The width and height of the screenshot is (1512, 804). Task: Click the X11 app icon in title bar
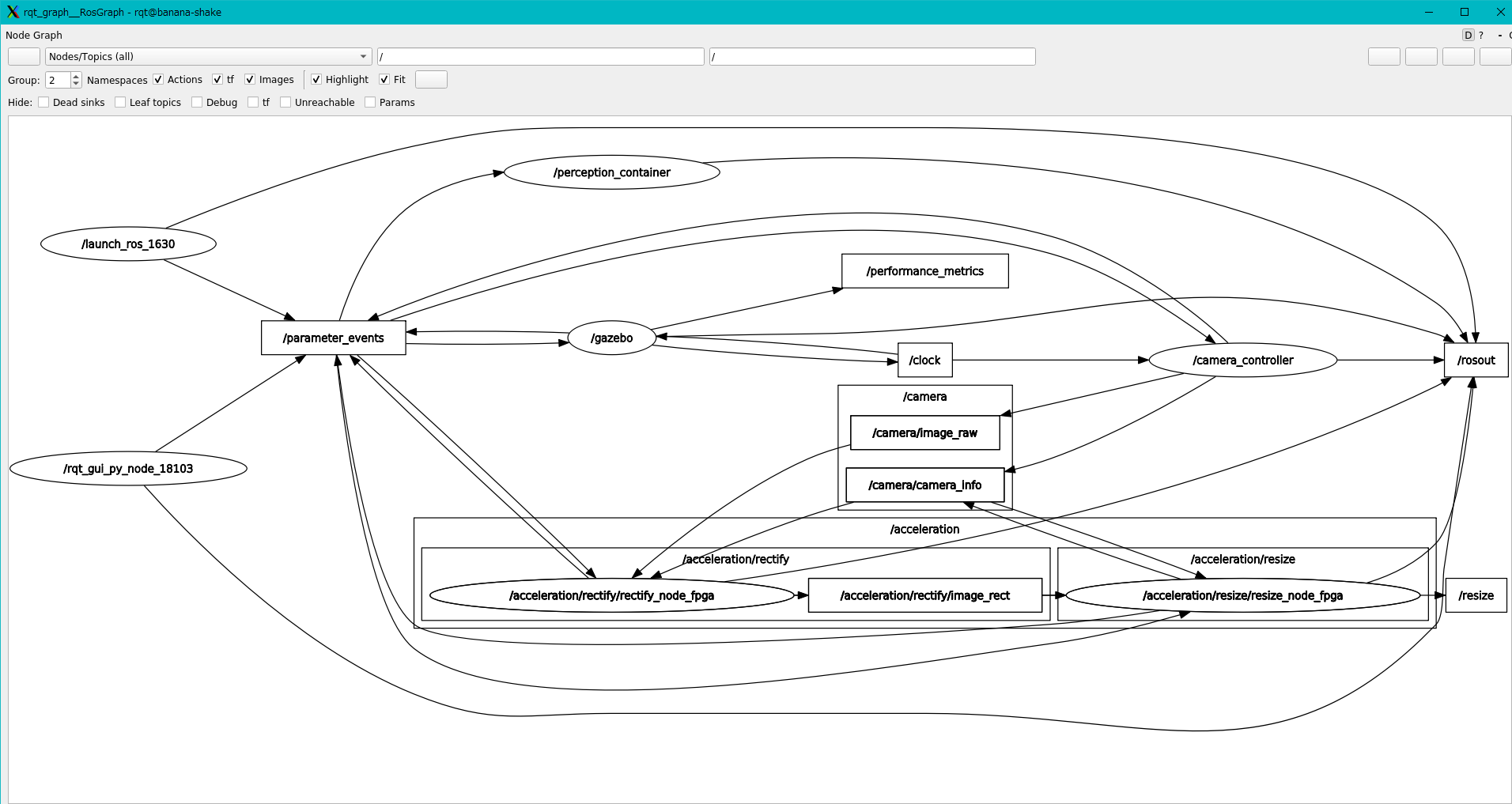tap(13, 12)
